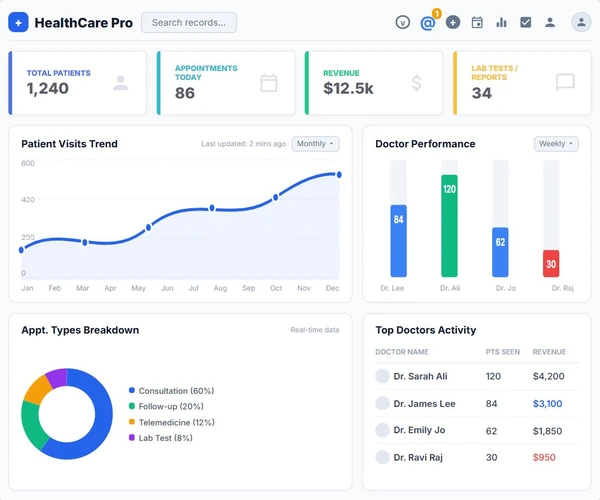This screenshot has height=500, width=600.
Task: Select the Dr. Emily Jo name
Action: pos(419,430)
